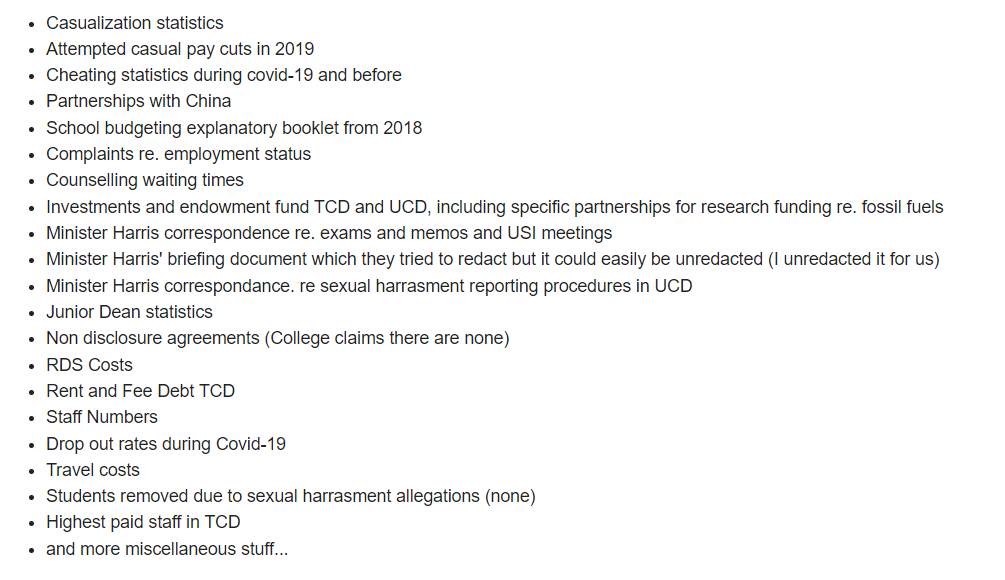Select "Counselling waiting times" line
1005x580 pixels.
point(145,181)
